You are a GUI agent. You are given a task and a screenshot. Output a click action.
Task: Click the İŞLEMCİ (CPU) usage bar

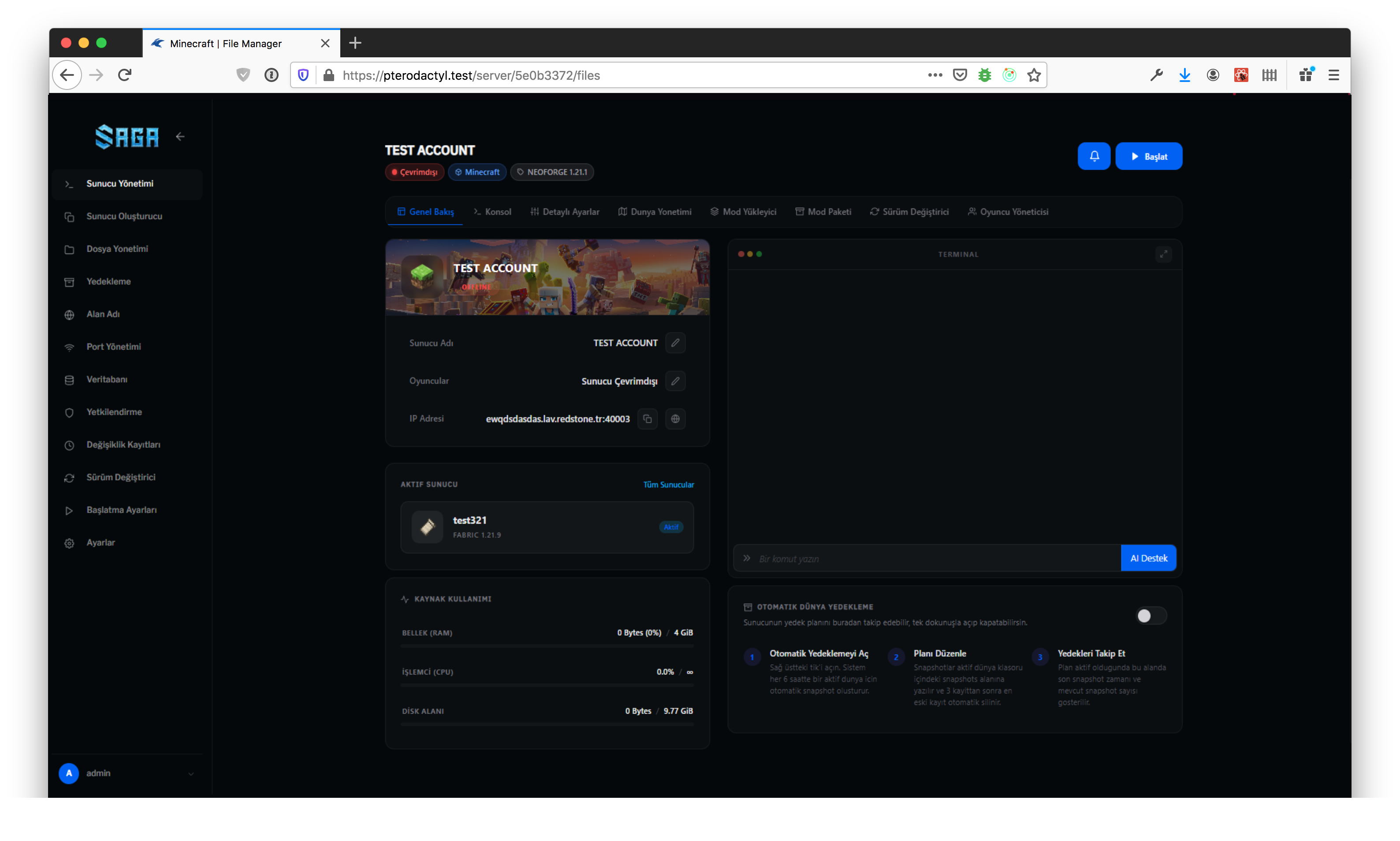click(547, 685)
